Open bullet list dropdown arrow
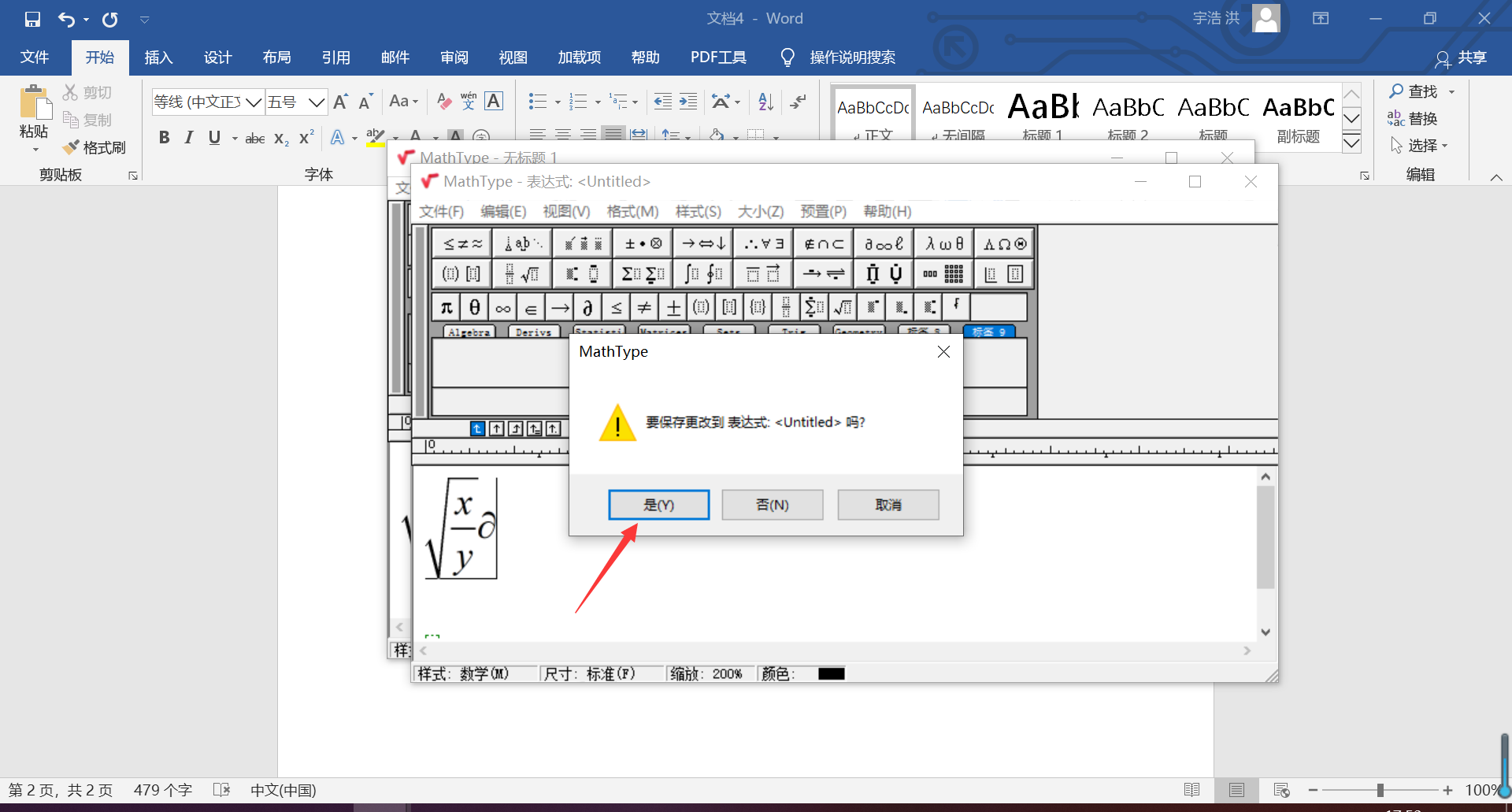The image size is (1512, 812). tap(558, 102)
